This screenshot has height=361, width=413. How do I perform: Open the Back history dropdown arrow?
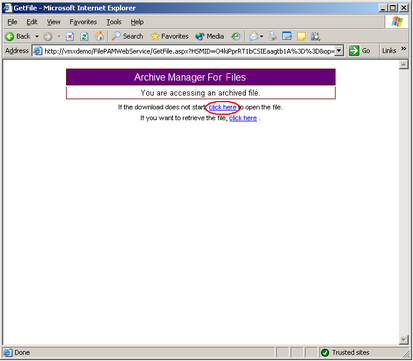pyautogui.click(x=37, y=36)
